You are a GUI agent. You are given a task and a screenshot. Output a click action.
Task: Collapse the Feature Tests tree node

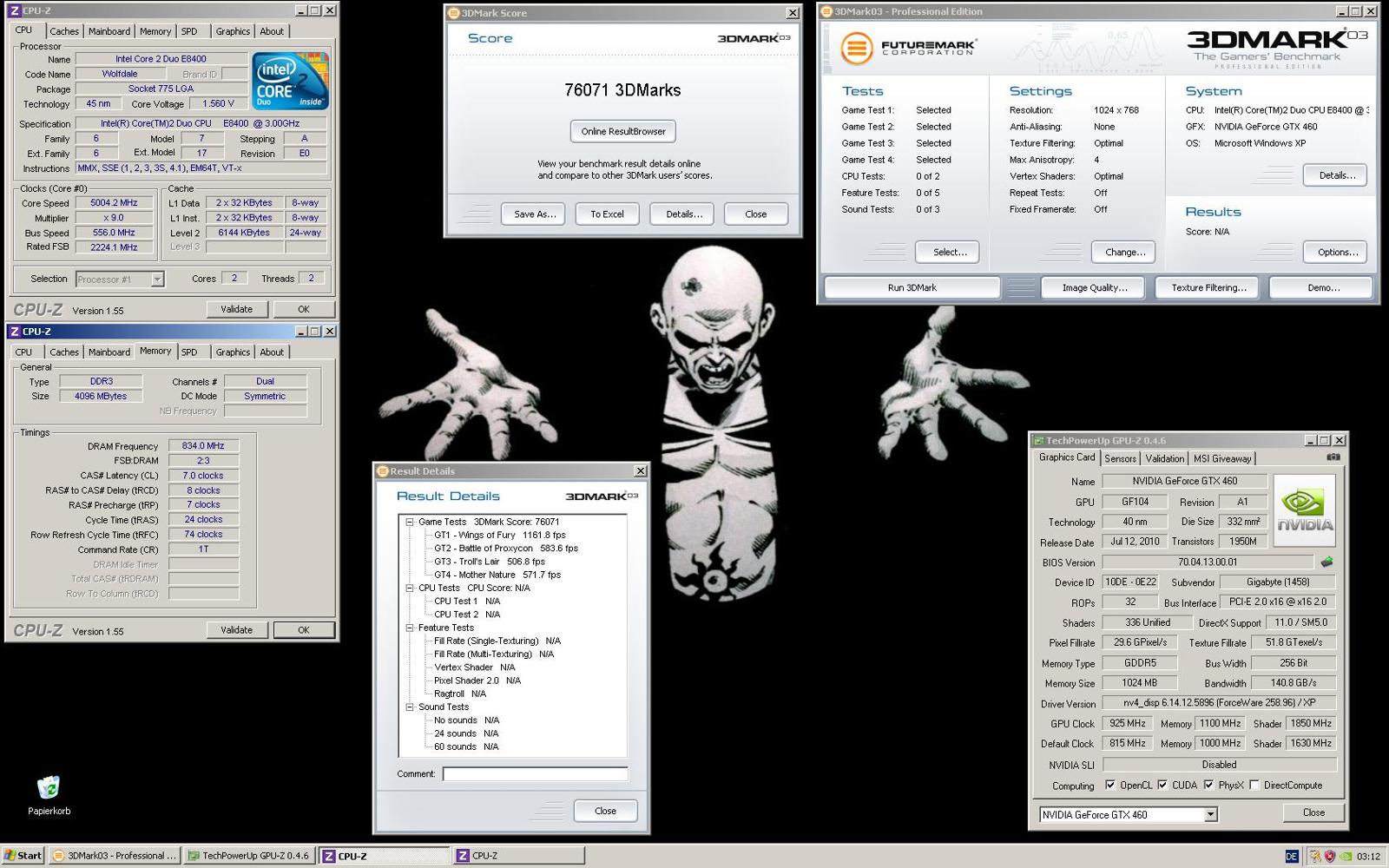pyautogui.click(x=410, y=628)
